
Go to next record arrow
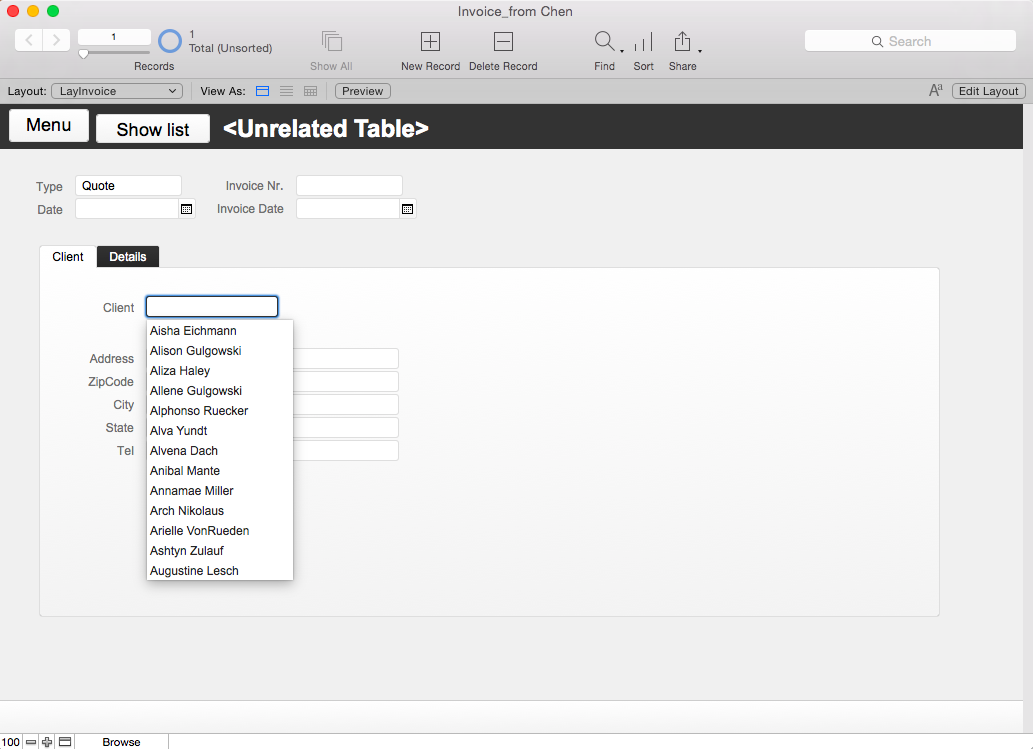tap(57, 40)
